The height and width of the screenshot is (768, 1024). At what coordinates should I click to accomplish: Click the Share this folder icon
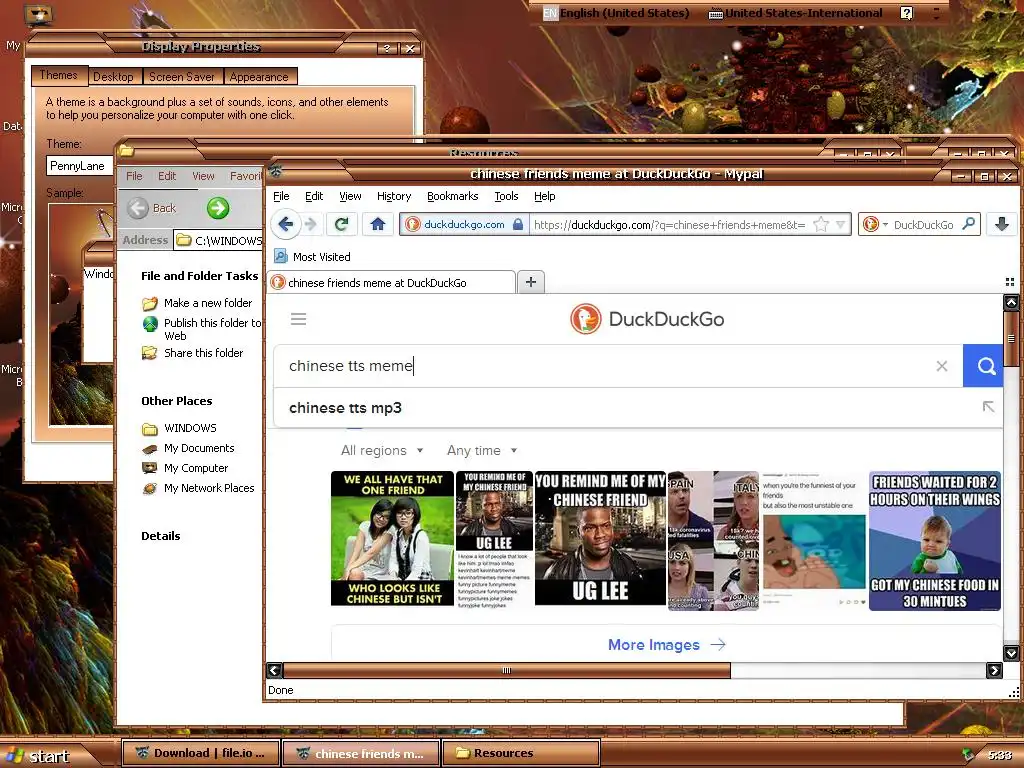pyautogui.click(x=150, y=353)
